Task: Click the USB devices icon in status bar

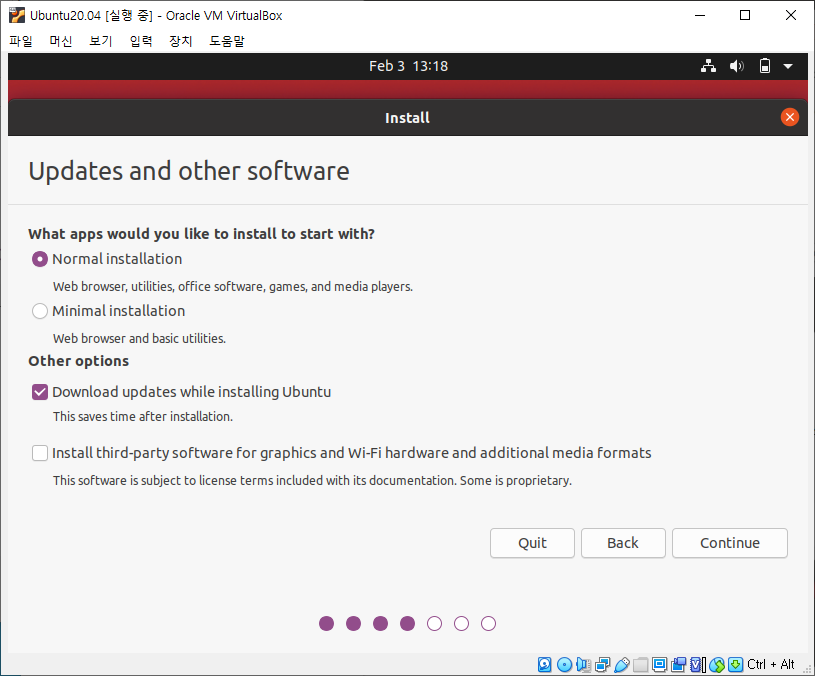Action: [622, 665]
